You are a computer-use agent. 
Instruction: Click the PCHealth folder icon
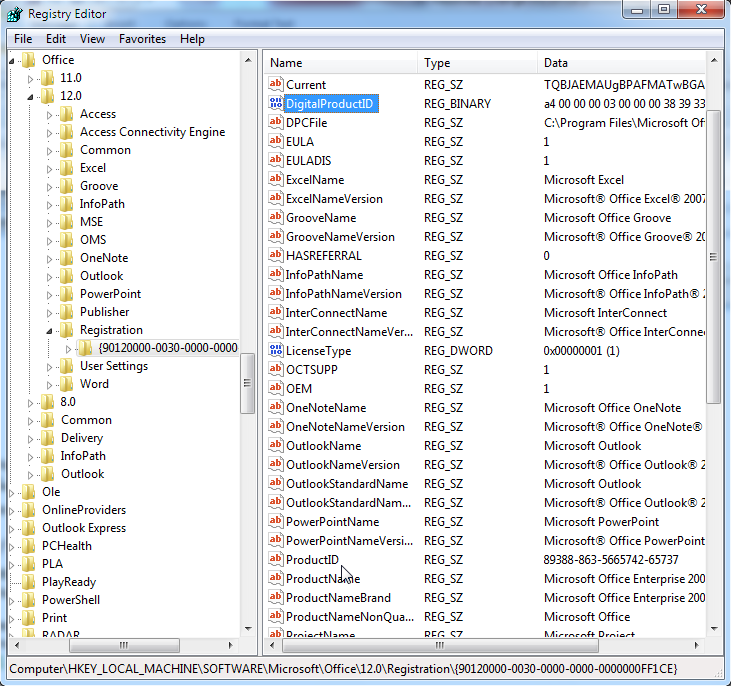pyautogui.click(x=29, y=546)
